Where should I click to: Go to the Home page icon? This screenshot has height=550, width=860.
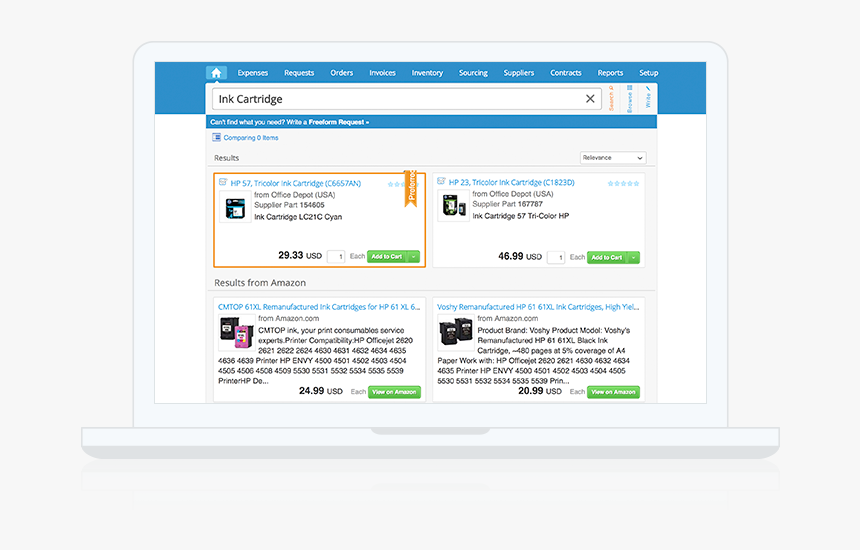[216, 72]
